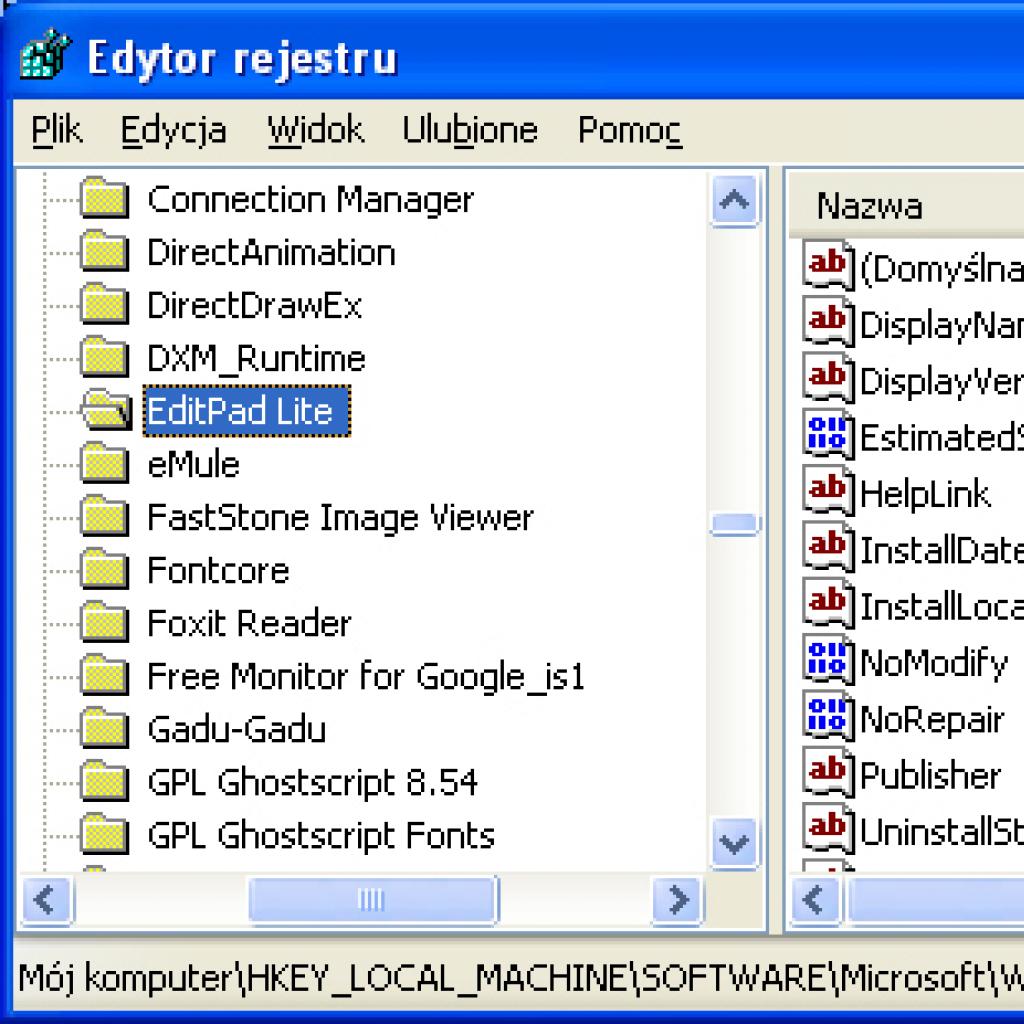Select the DirectAnimation folder icon
Screen dimensions: 1024x1024
104,251
